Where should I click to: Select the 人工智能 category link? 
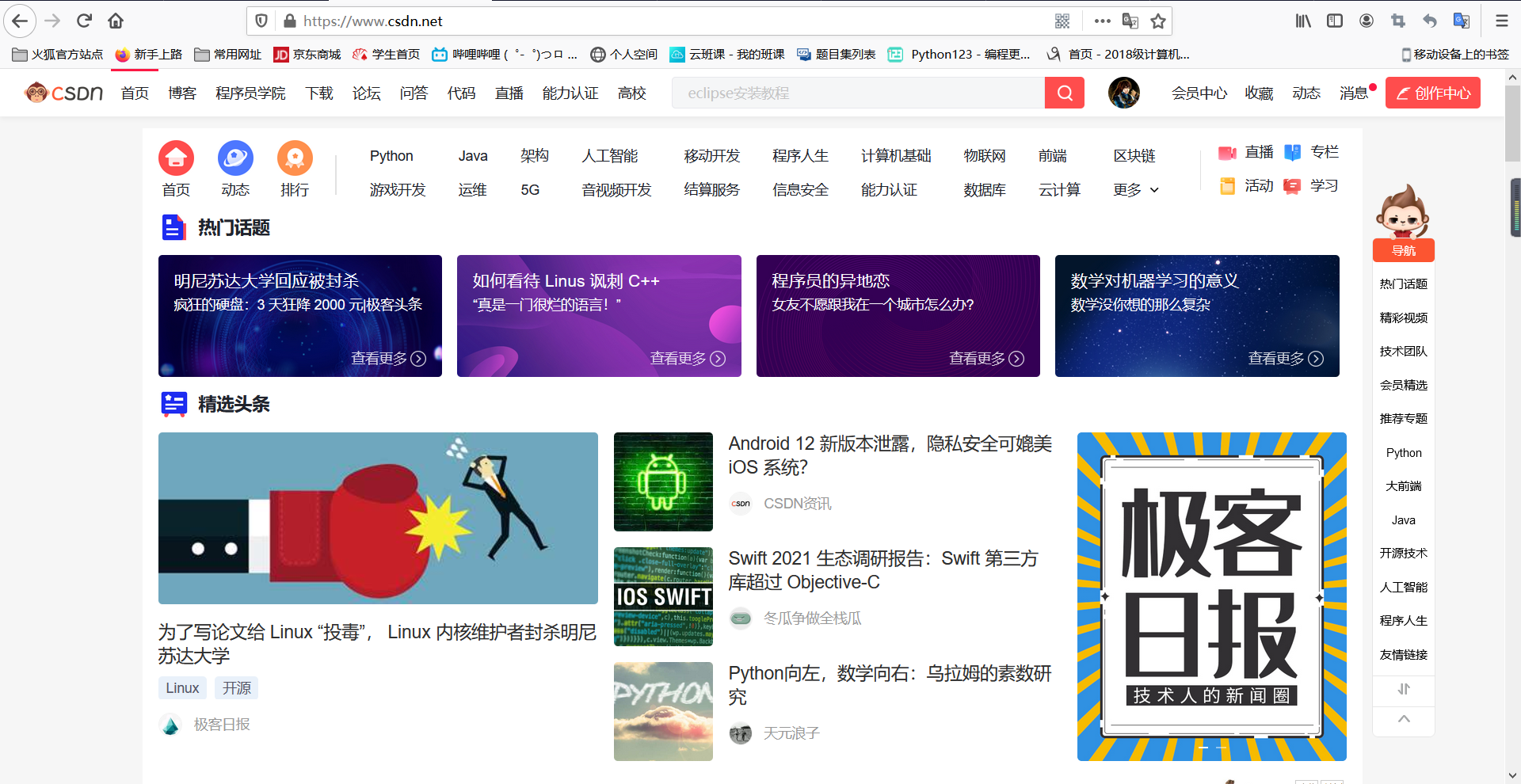610,156
